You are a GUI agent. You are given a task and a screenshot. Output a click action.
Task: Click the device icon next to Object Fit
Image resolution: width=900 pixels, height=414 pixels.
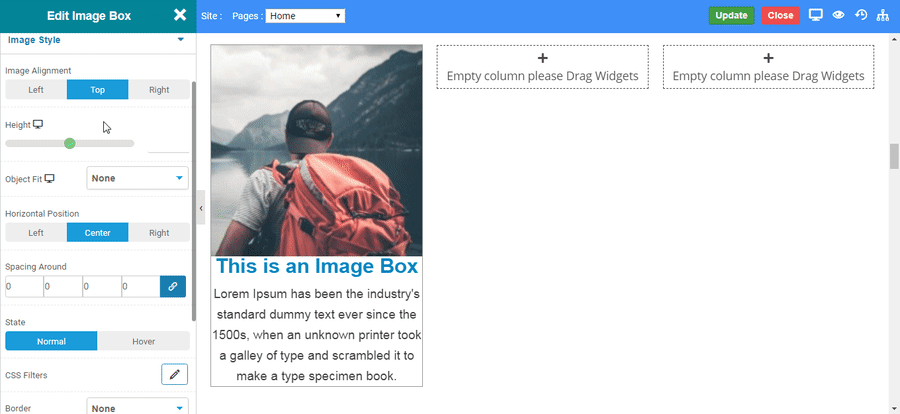49,179
